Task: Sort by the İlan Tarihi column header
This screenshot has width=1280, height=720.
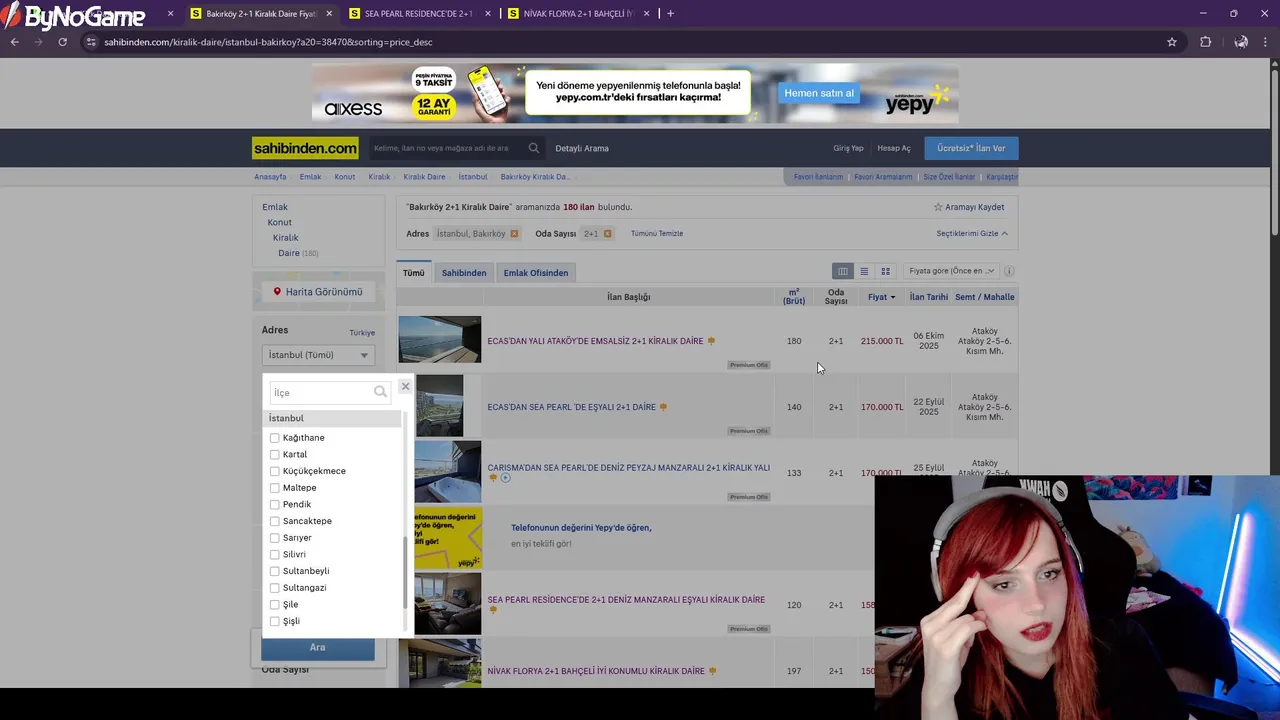Action: click(x=929, y=297)
